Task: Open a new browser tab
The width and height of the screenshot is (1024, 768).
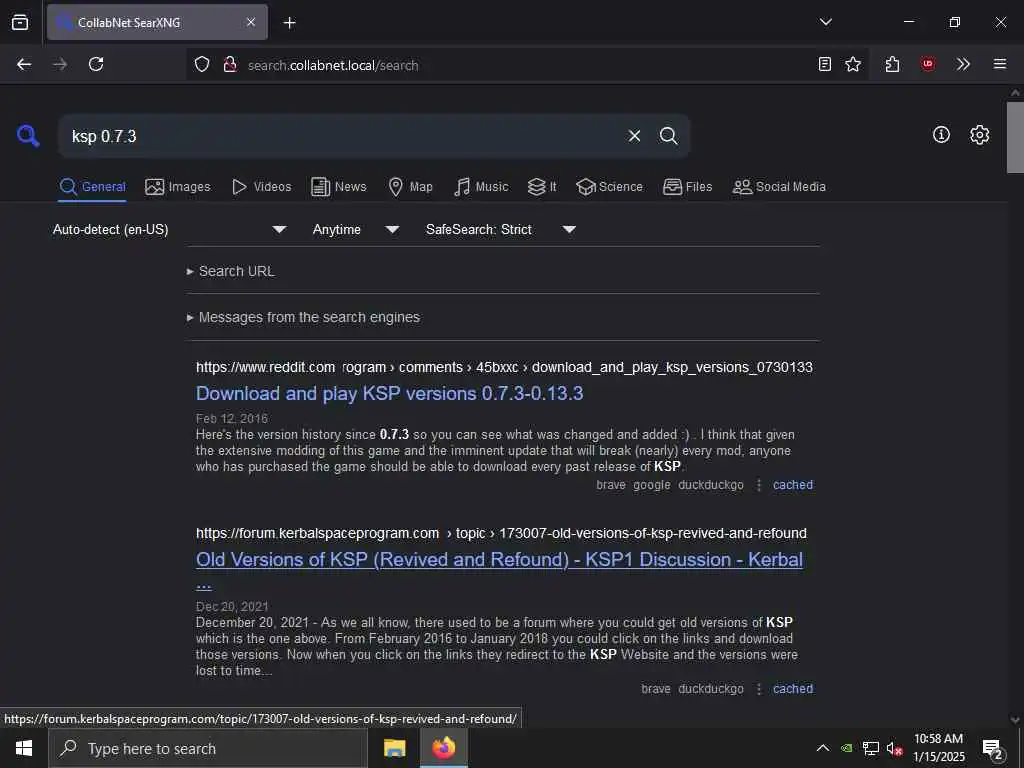Action: [289, 23]
